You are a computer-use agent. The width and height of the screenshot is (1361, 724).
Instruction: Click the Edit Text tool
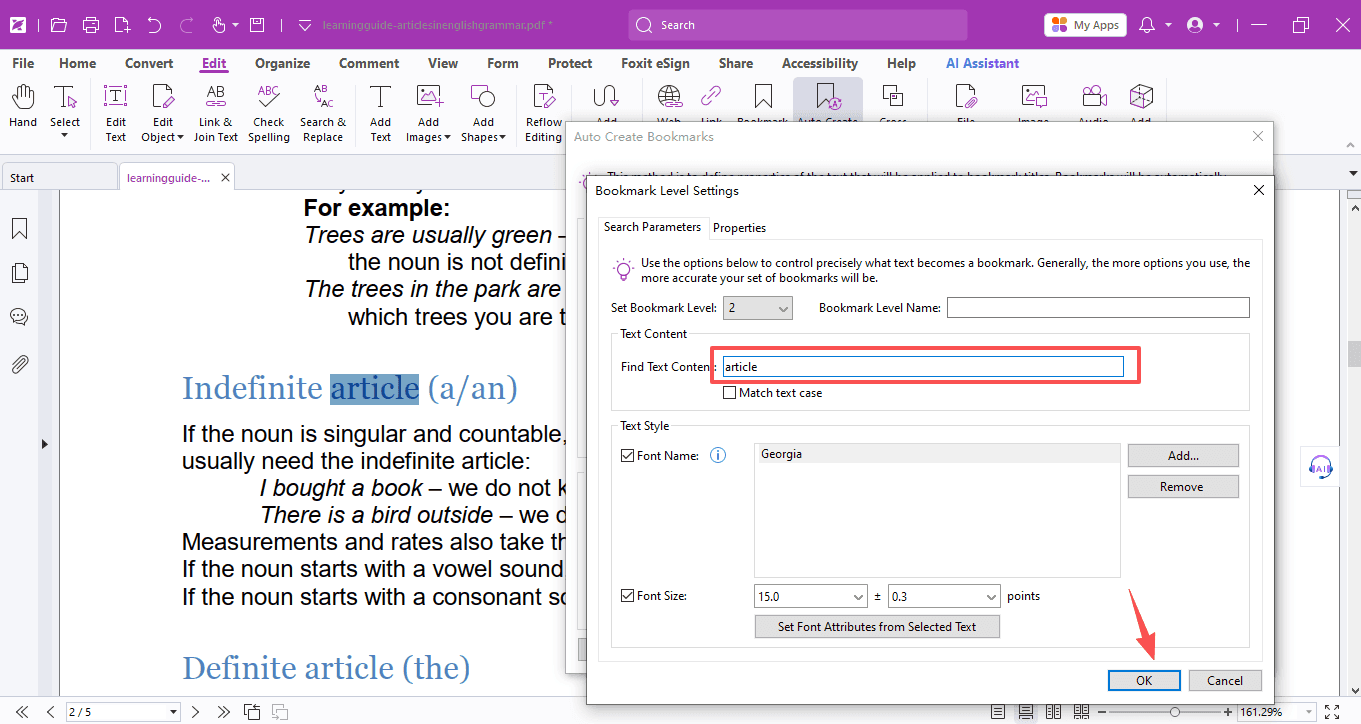tap(116, 113)
